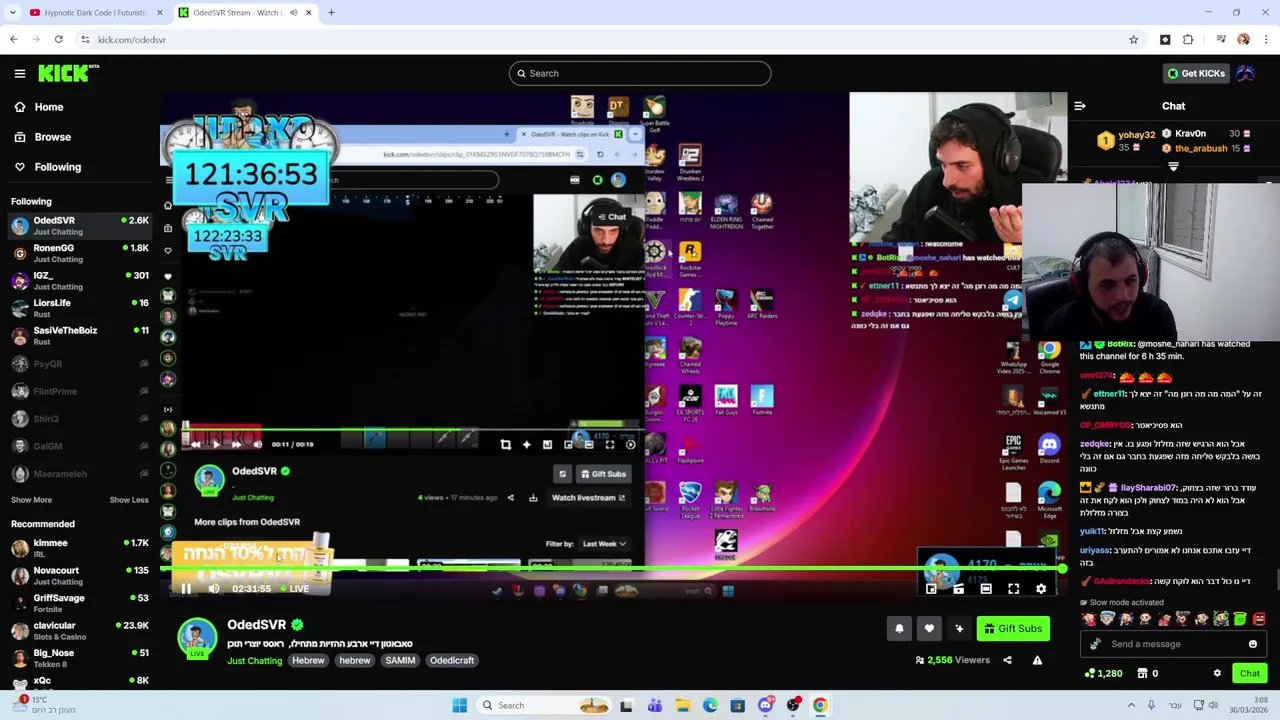1280x720 pixels.
Task: Report stream with warning triangle icon
Action: 1037,660
